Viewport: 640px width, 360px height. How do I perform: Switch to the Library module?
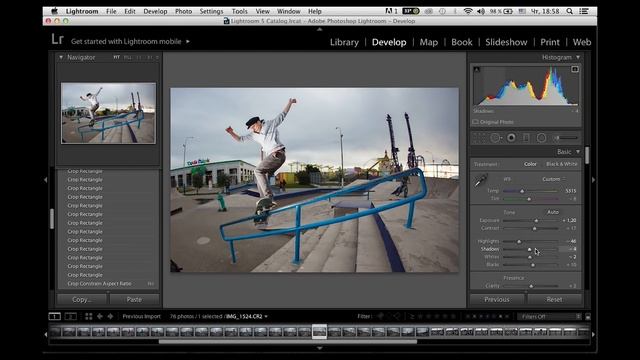tap(344, 42)
